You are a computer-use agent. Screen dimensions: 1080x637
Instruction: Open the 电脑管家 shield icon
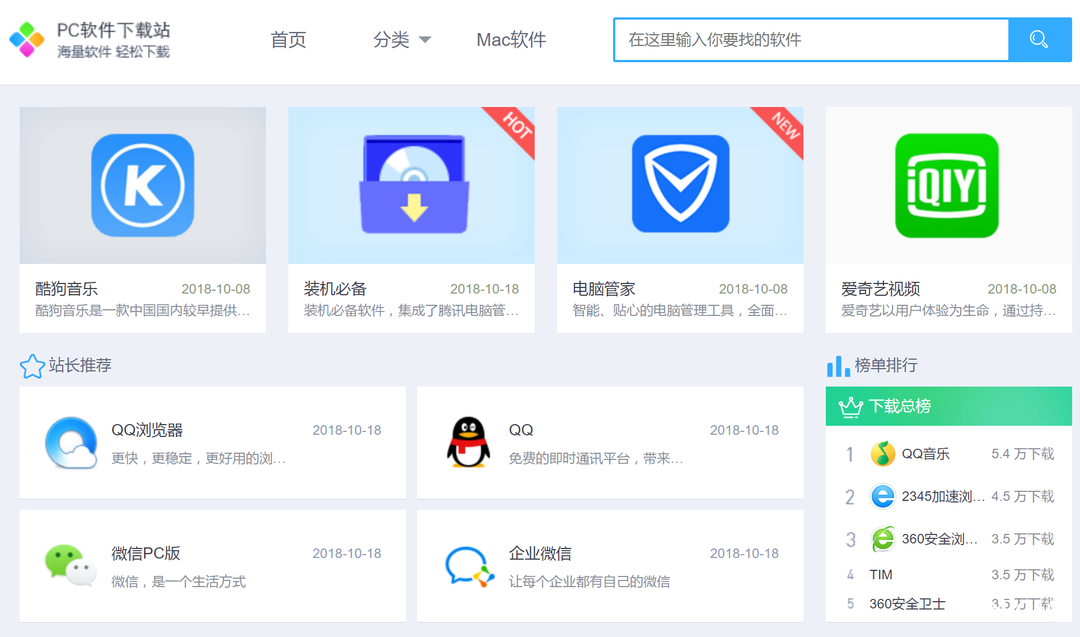pyautogui.click(x=681, y=184)
